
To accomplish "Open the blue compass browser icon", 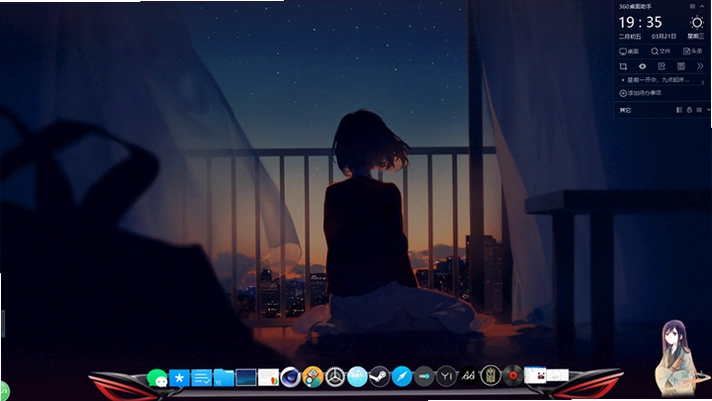I will [401, 376].
